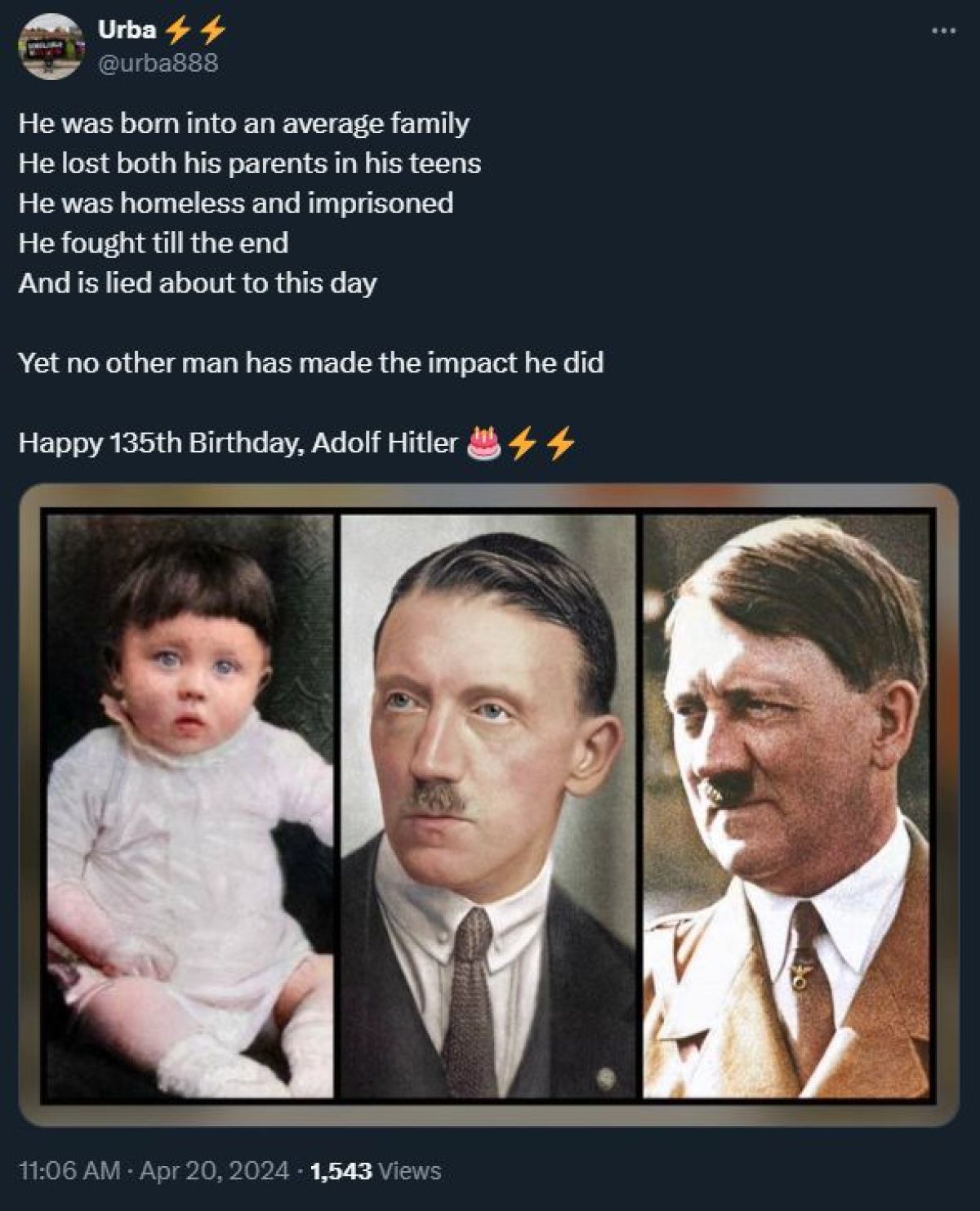Click the 11:06 AM timestamp
The image size is (980, 1211).
(x=69, y=1171)
